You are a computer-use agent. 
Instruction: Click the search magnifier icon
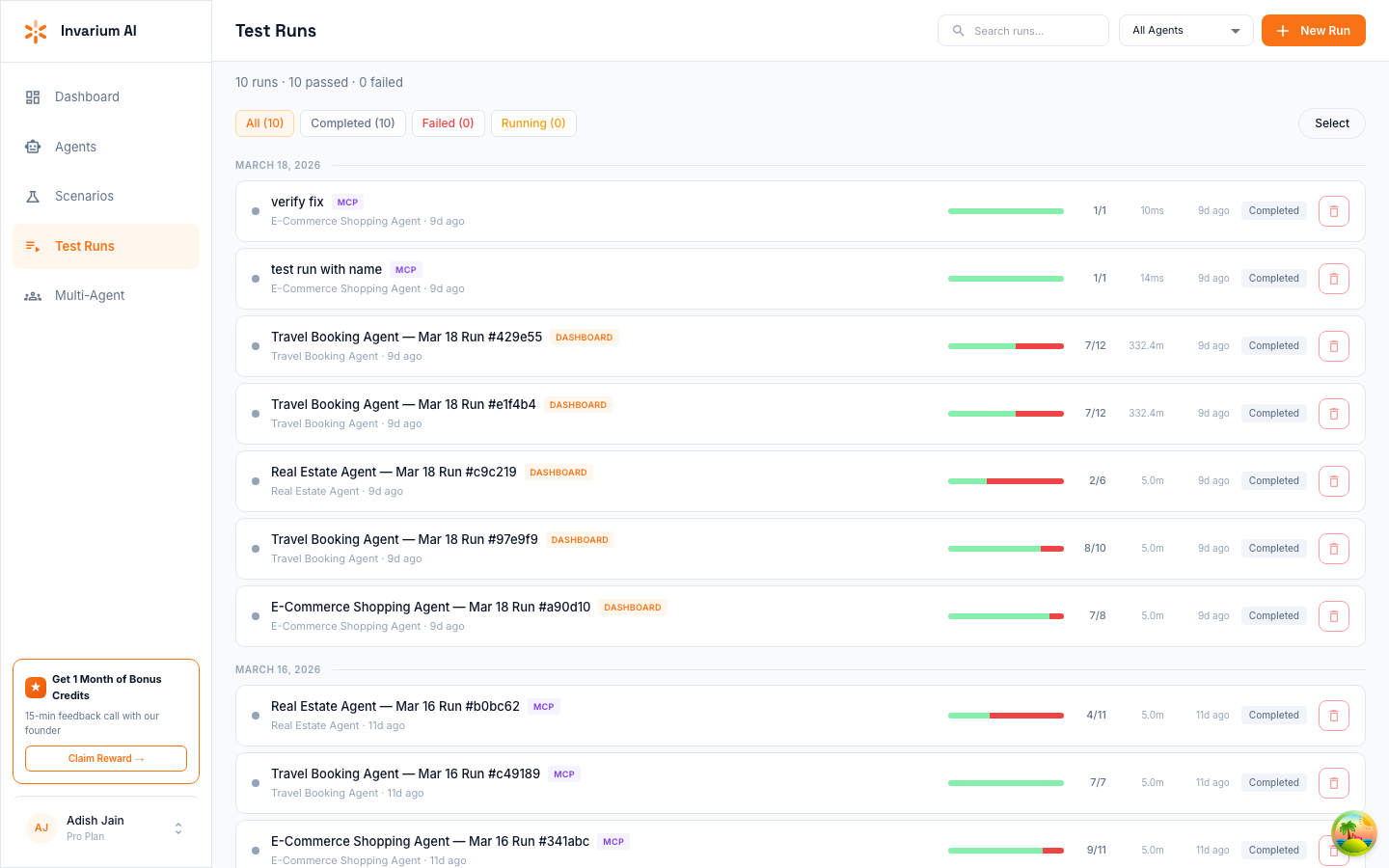[958, 30]
